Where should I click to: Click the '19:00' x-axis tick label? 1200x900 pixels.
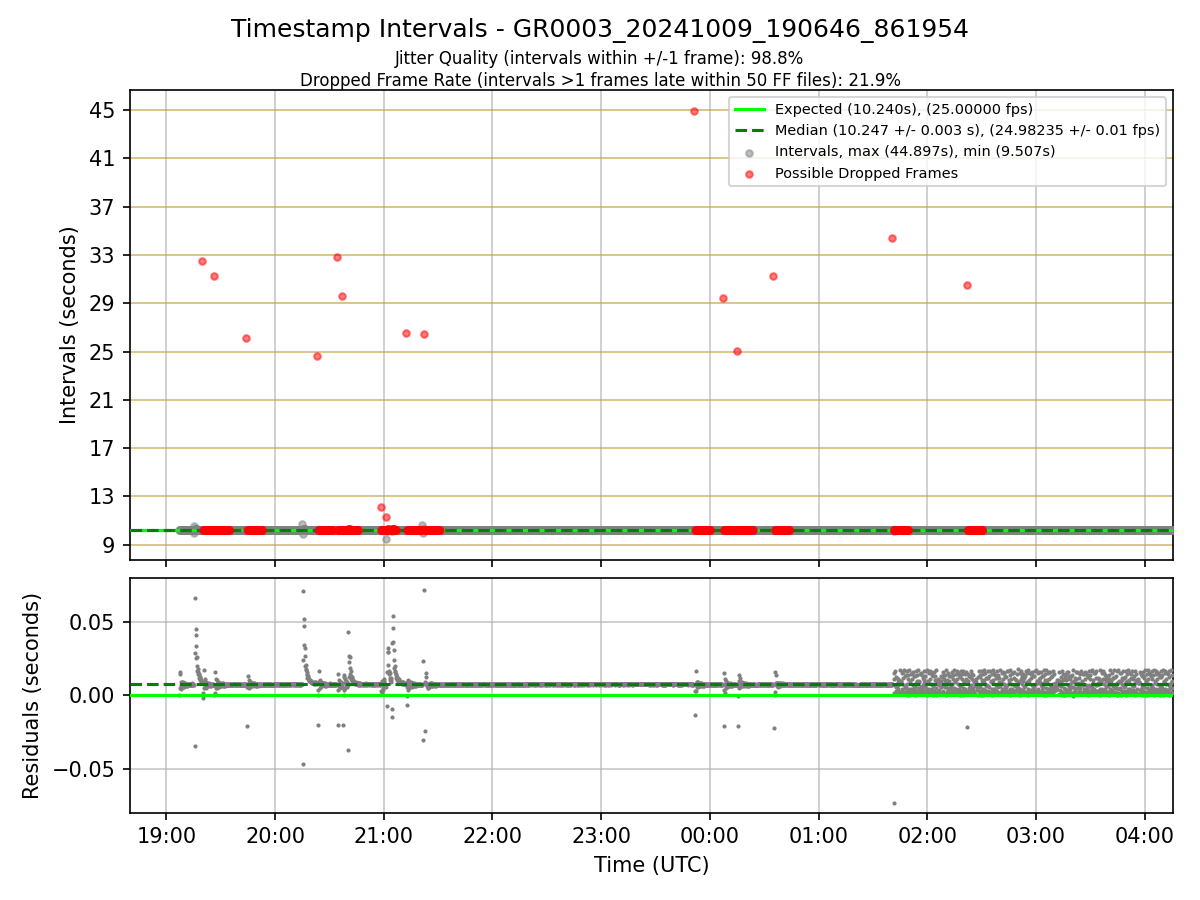(166, 835)
